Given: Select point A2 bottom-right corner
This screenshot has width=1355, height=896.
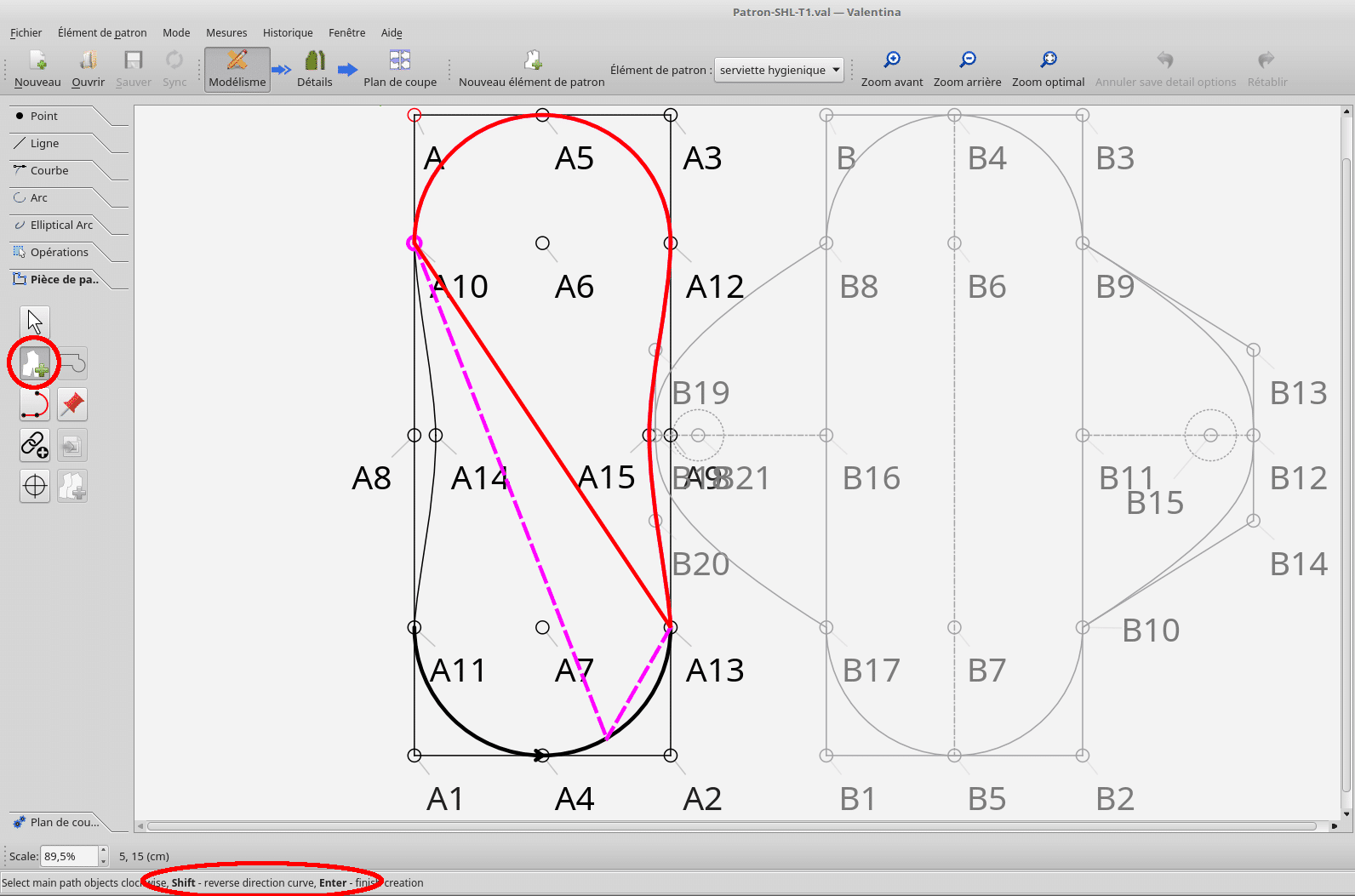Looking at the screenshot, I should pos(671,755).
